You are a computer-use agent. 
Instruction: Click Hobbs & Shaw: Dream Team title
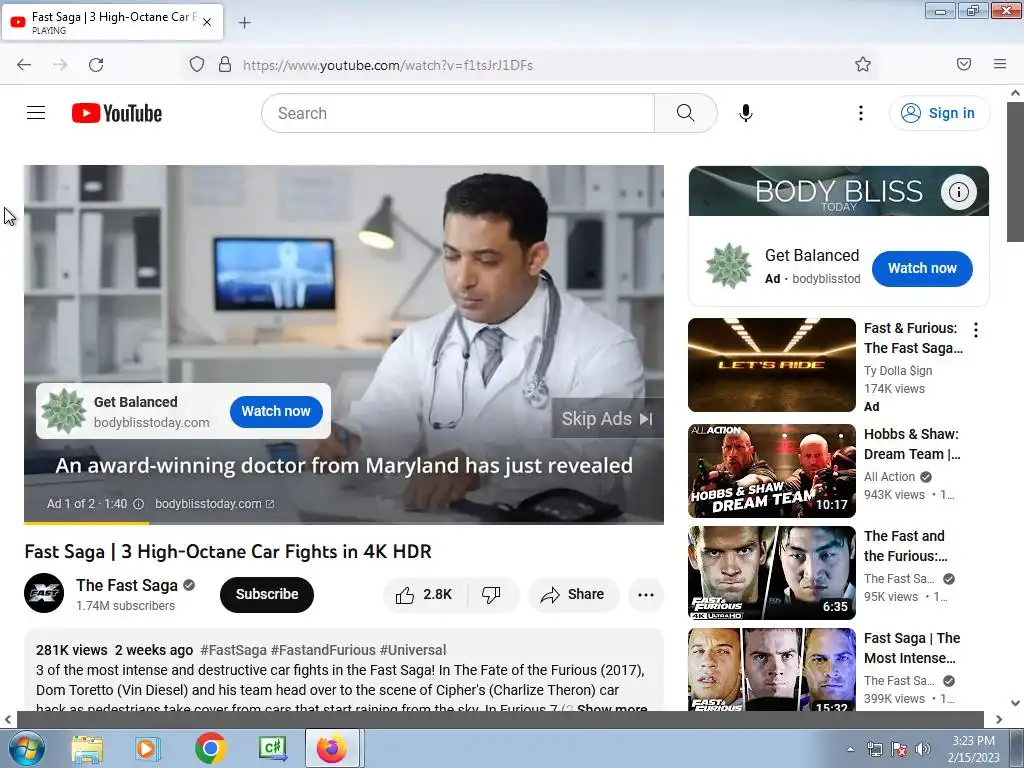[x=912, y=444]
